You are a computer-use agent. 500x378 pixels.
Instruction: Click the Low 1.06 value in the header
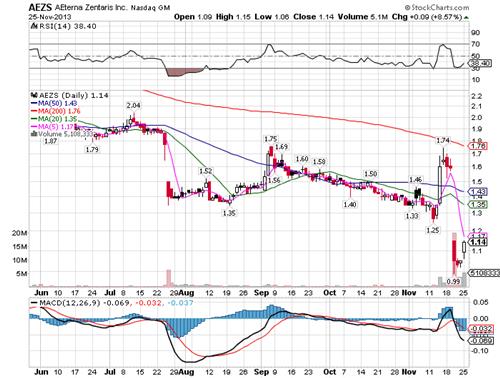click(x=272, y=17)
